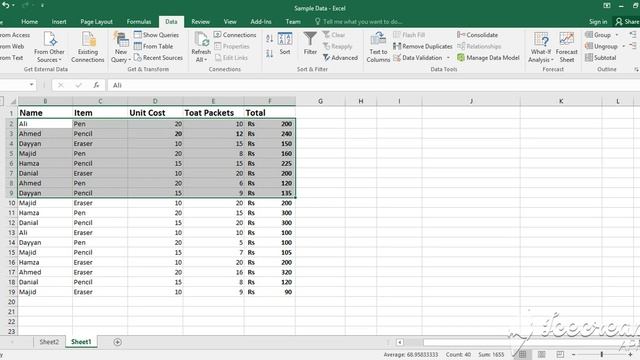The image size is (640, 360).
Task: Open From Other Sources menu
Action: (49, 47)
